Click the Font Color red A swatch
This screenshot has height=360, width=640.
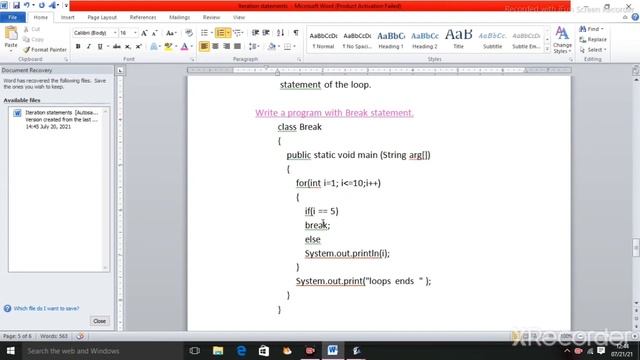(x=184, y=47)
